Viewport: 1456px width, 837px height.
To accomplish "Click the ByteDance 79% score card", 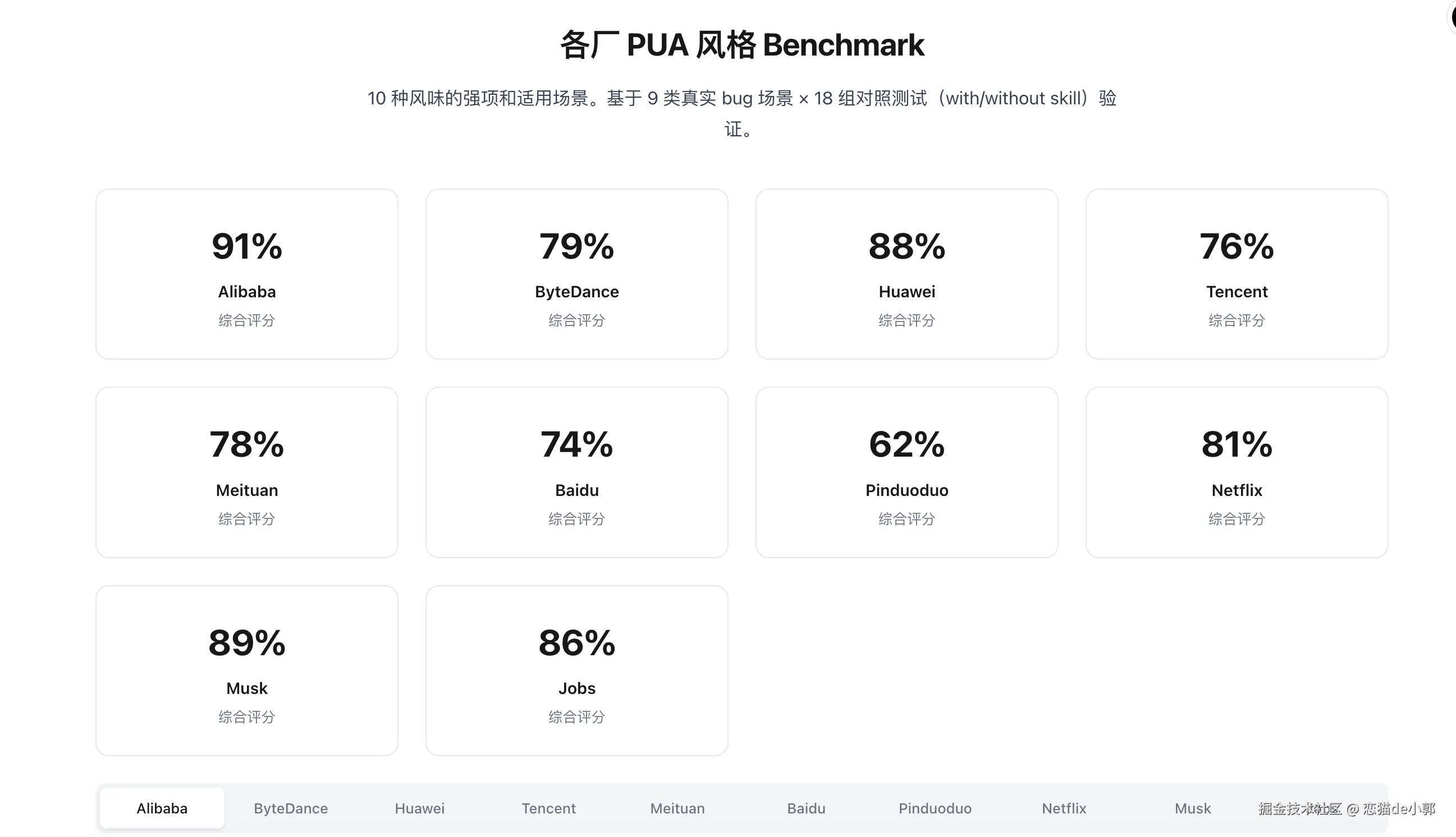I will pyautogui.click(x=577, y=274).
